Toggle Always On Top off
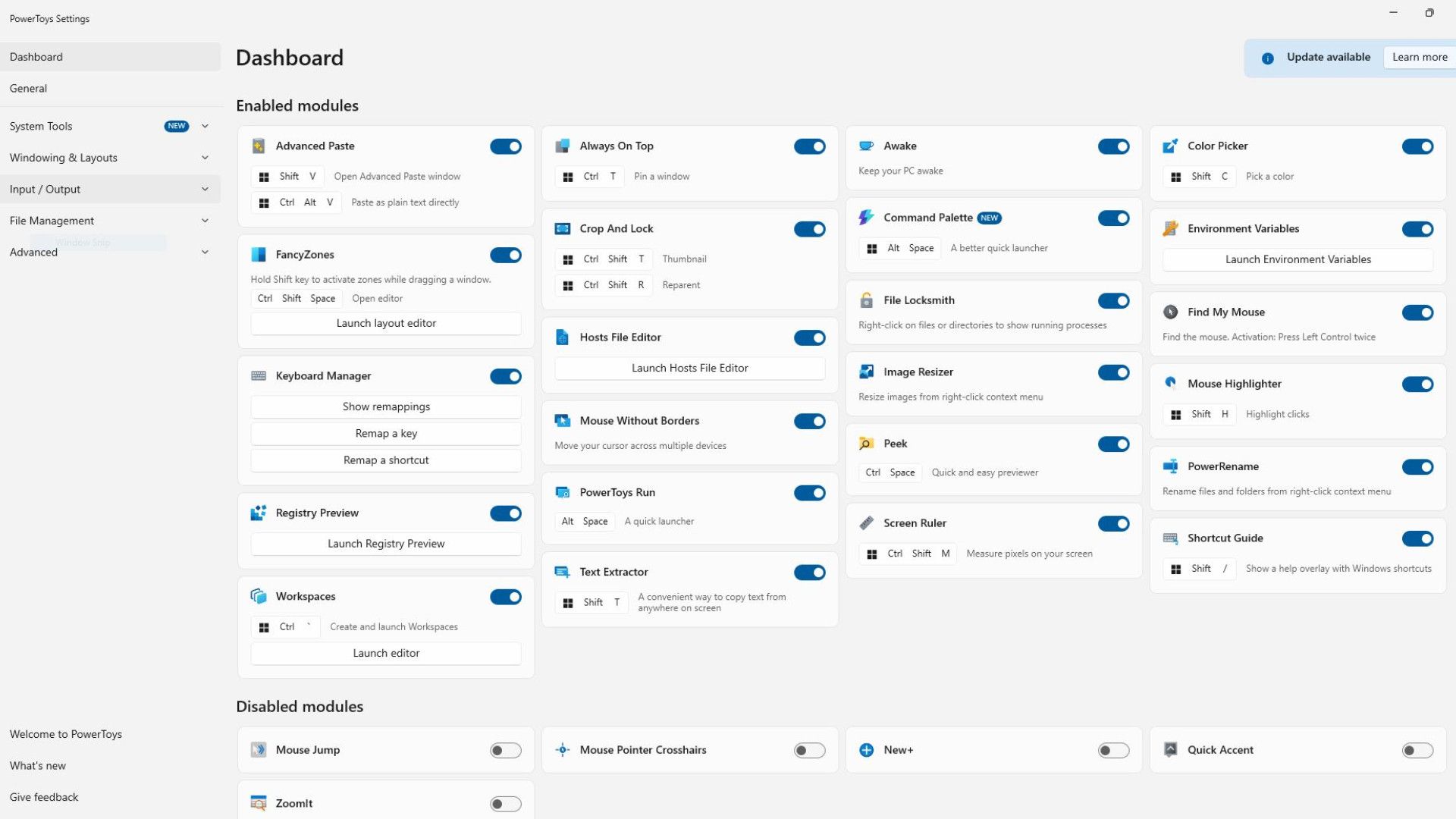1456x819 pixels. [x=810, y=146]
